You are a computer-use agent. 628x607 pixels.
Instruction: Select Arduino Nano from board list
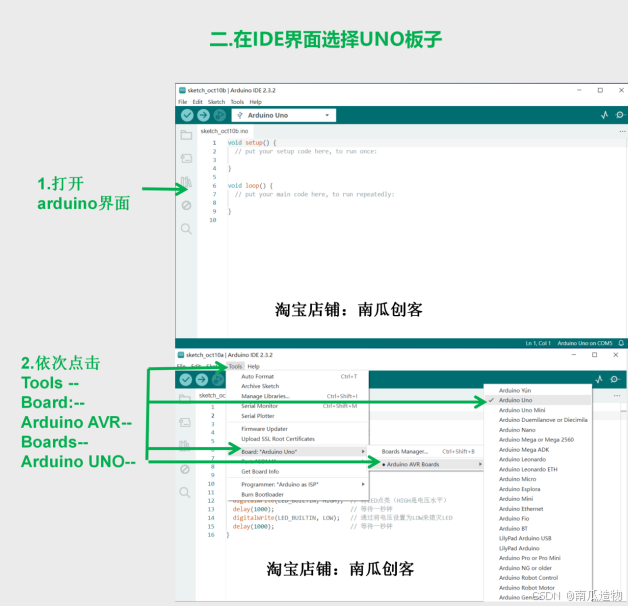(x=538, y=430)
